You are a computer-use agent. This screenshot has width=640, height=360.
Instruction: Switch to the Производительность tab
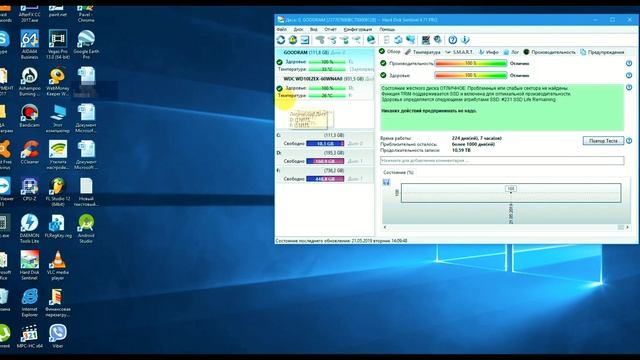(549, 52)
